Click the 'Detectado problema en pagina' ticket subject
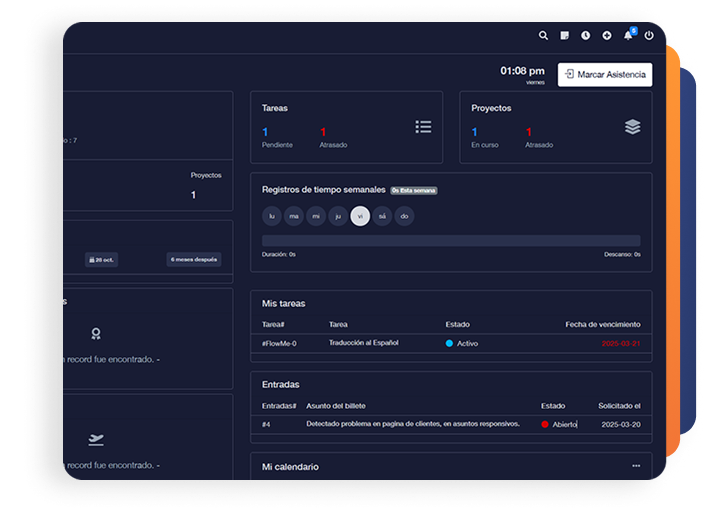706x512 pixels. [x=413, y=424]
